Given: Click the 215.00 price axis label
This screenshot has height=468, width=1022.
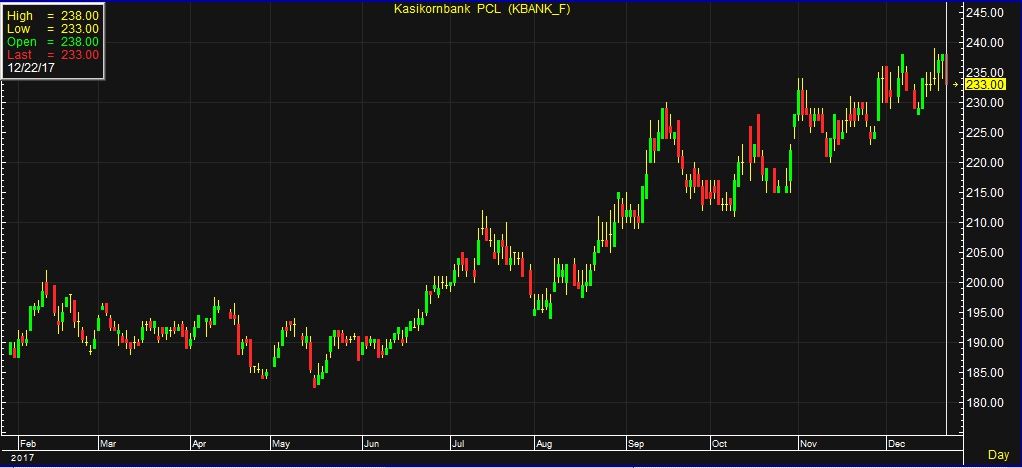Looking at the screenshot, I should tap(985, 193).
